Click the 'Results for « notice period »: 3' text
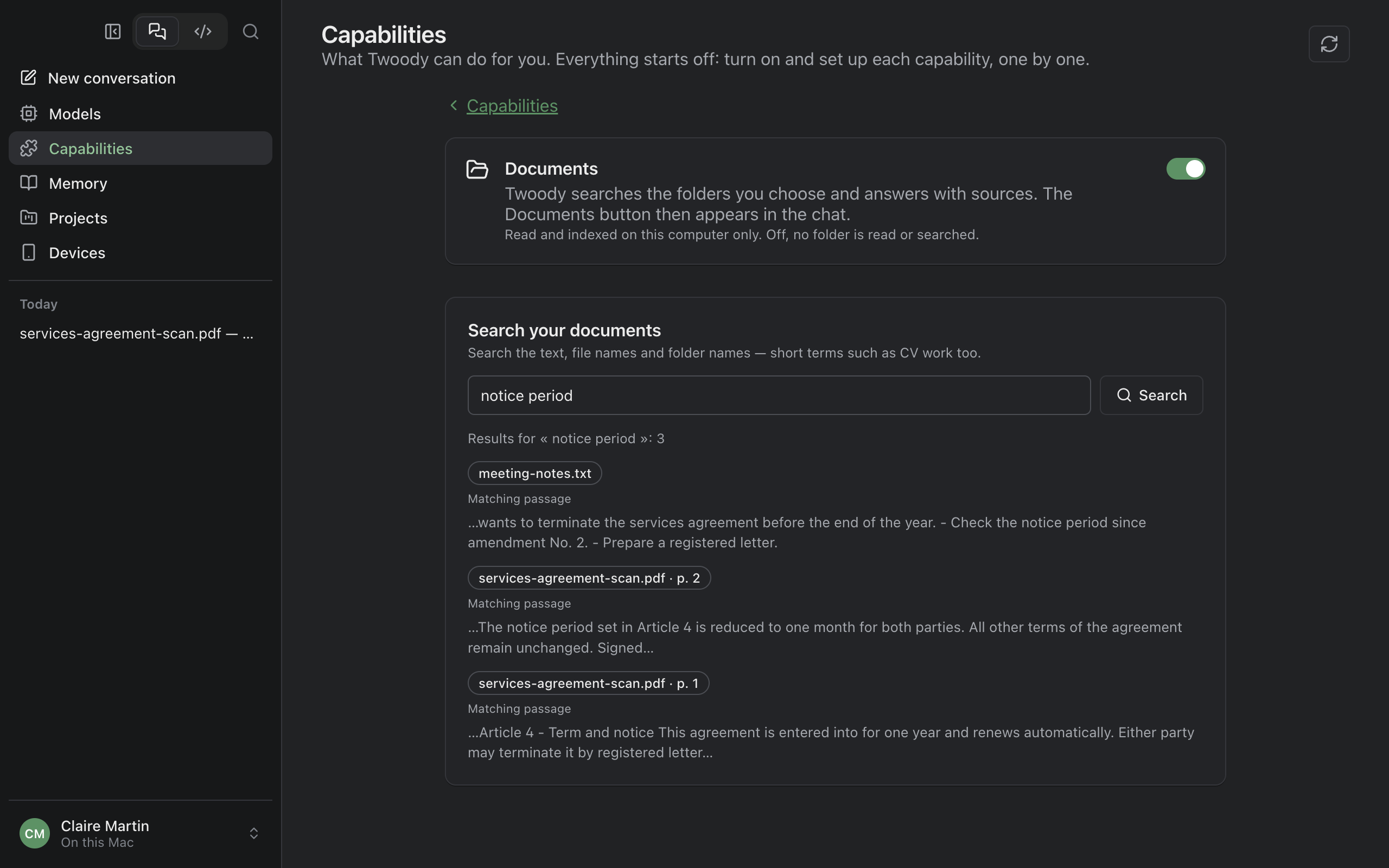 pos(566,438)
